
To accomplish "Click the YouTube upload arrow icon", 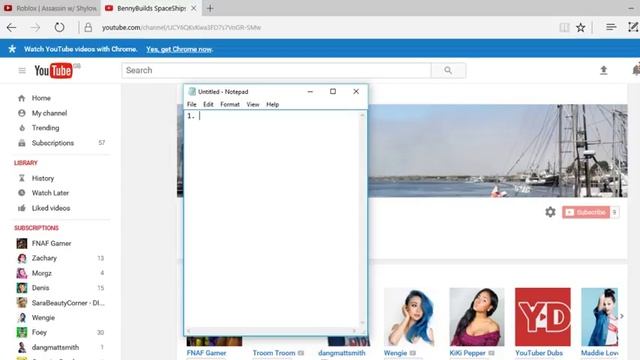I will point(604,70).
